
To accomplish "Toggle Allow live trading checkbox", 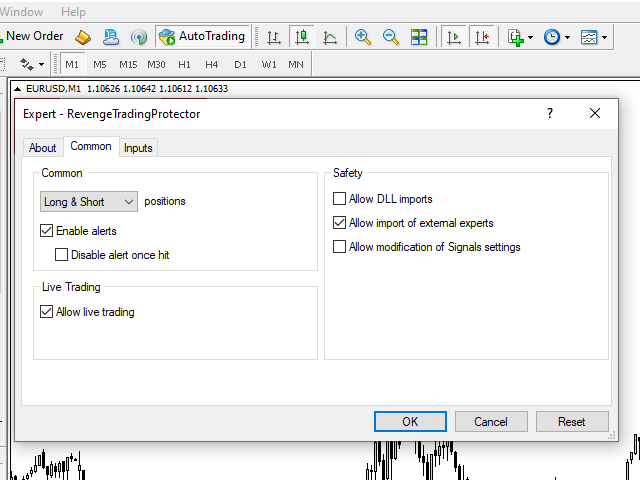I will click(47, 312).
